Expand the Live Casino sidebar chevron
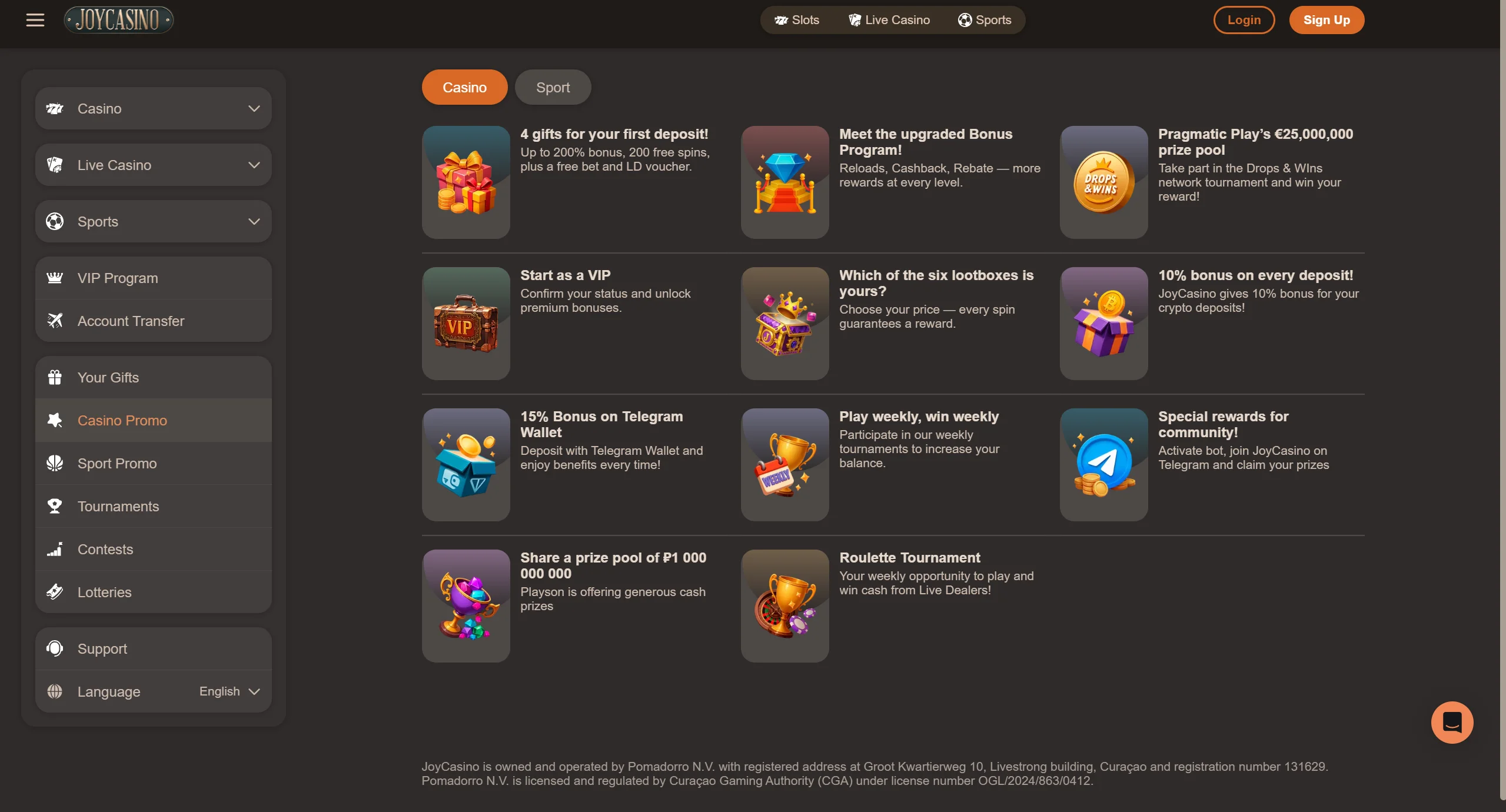Viewport: 1506px width, 812px height. pyautogui.click(x=254, y=165)
